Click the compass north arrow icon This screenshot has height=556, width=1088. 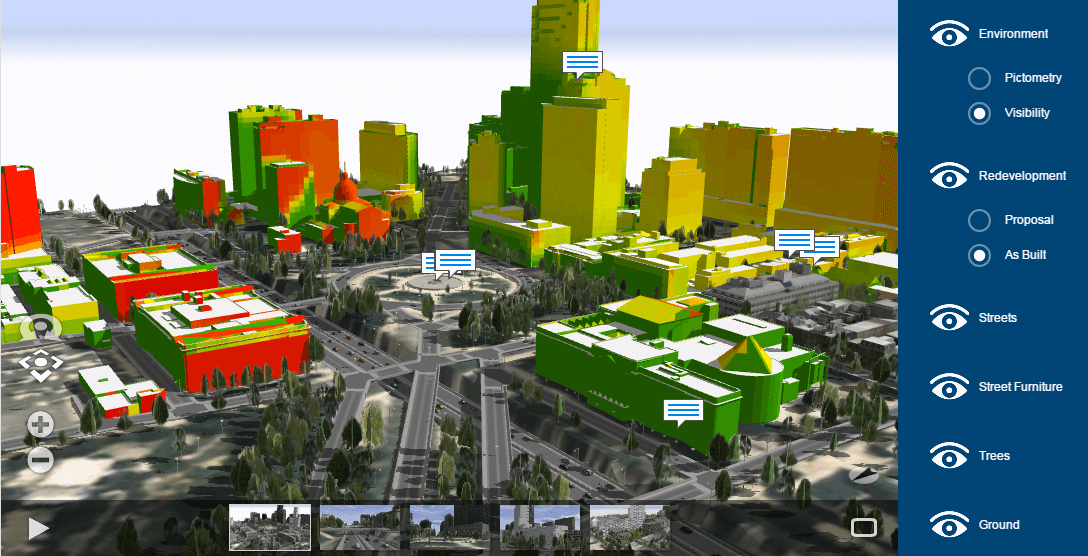[x=863, y=474]
